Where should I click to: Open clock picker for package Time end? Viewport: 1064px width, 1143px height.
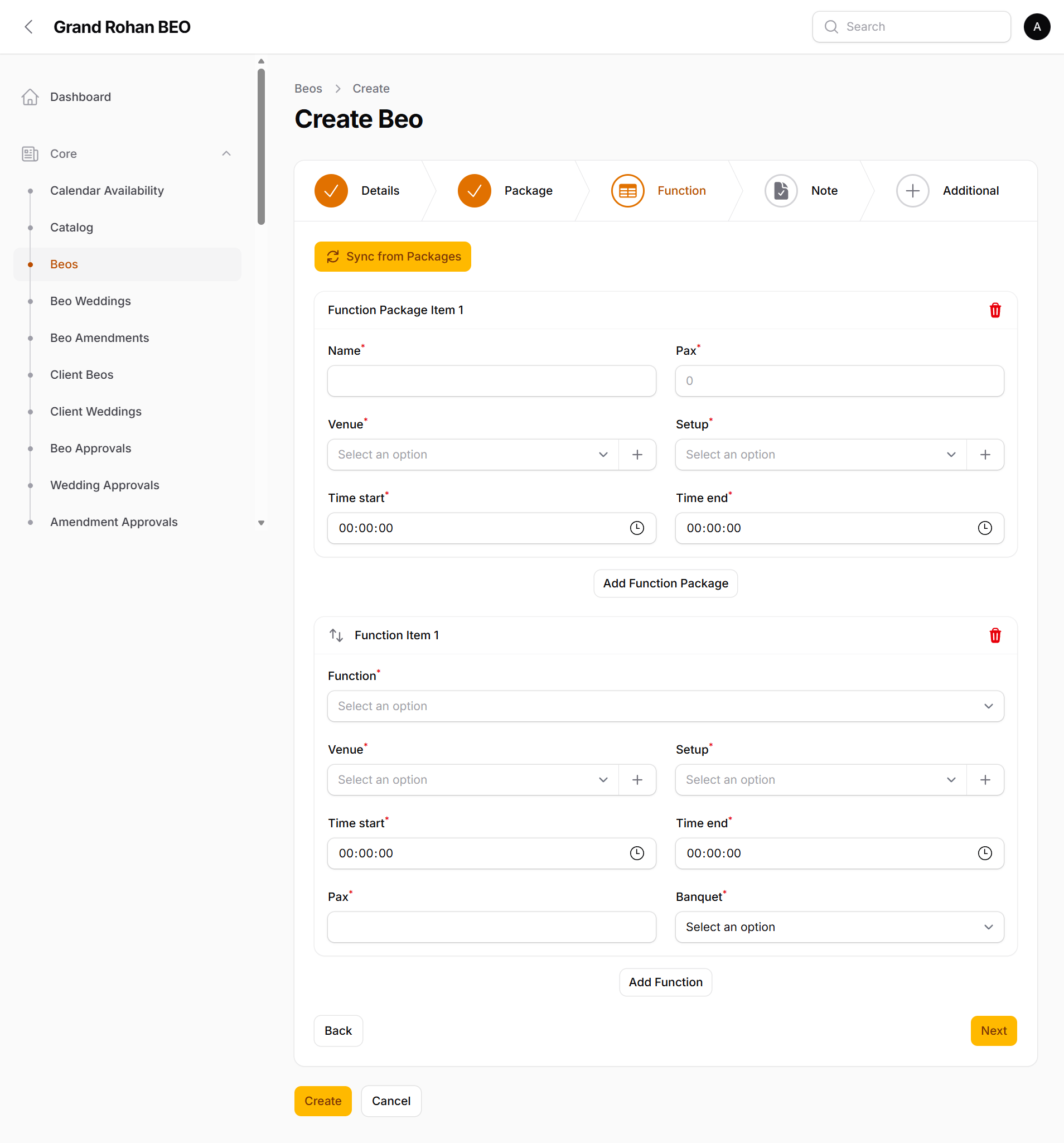click(985, 528)
